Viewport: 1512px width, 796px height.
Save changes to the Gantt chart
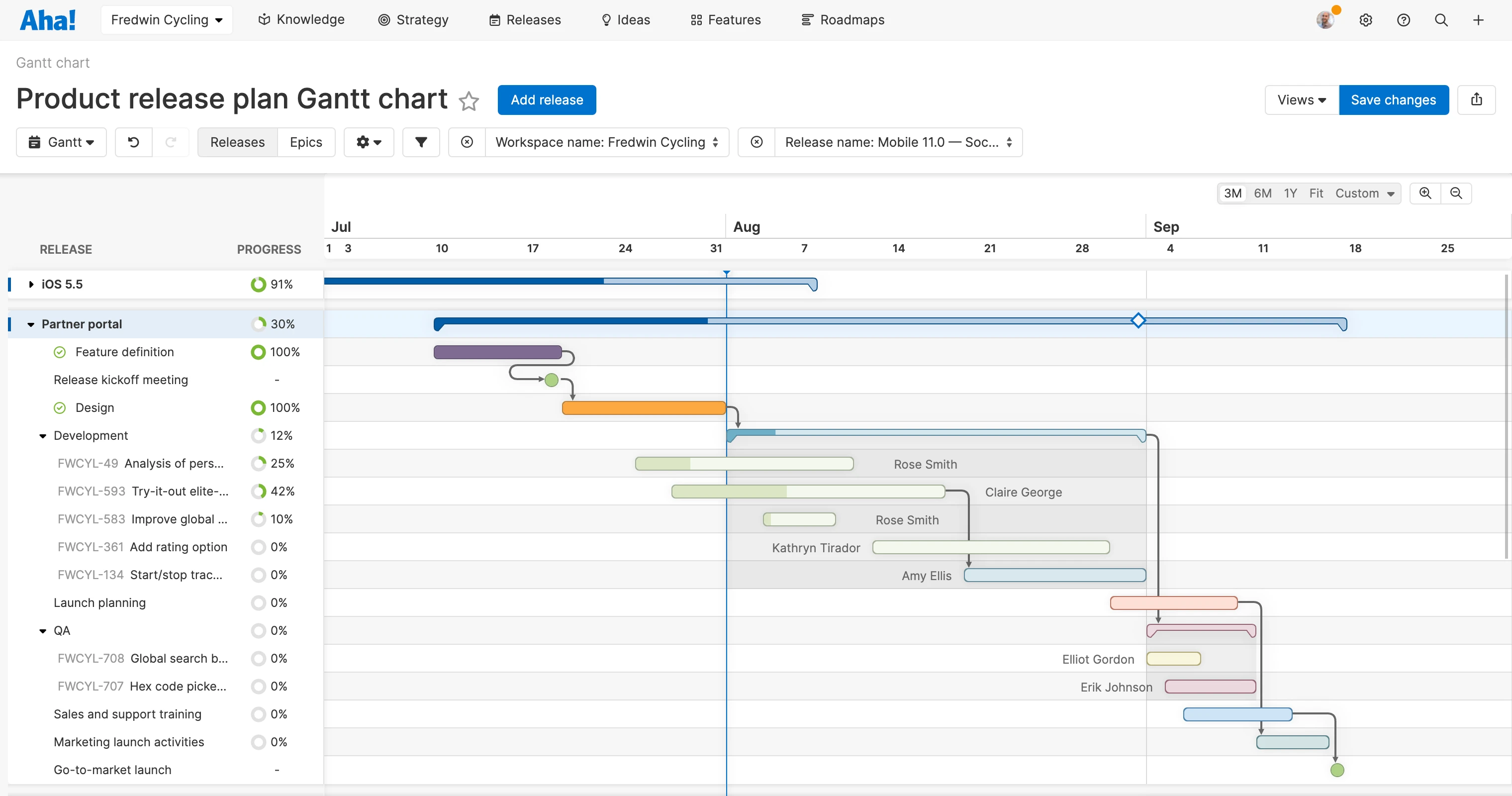[x=1394, y=100]
